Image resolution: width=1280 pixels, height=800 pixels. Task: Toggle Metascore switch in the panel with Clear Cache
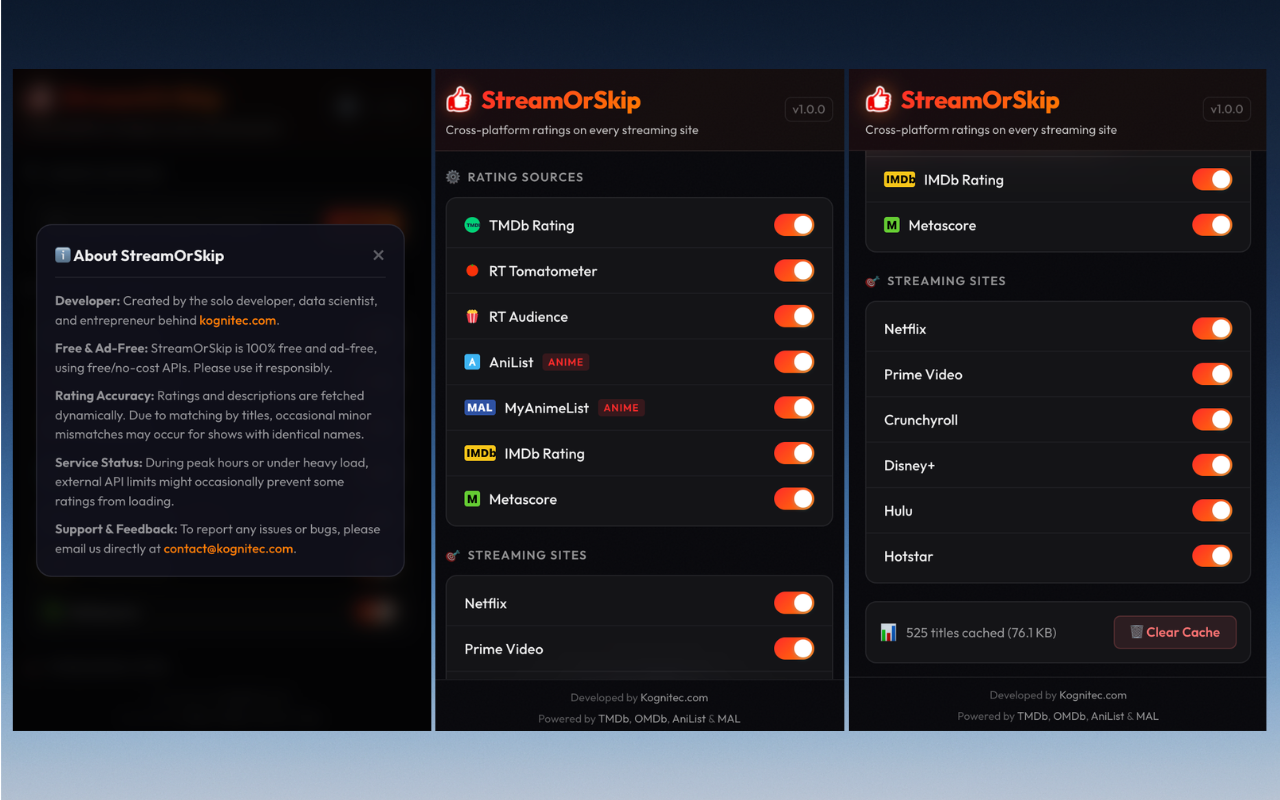pos(1212,225)
